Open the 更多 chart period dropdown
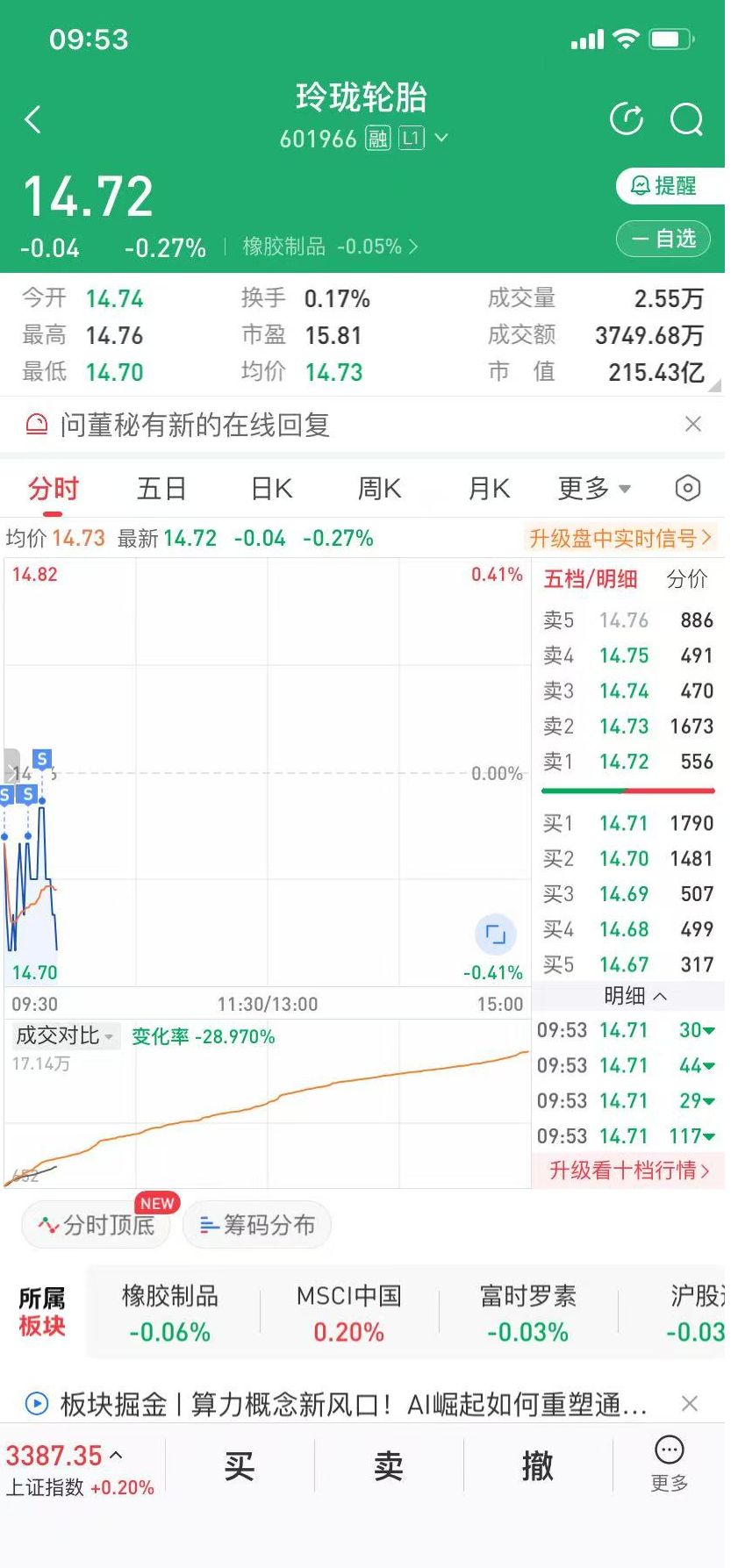 click(594, 489)
